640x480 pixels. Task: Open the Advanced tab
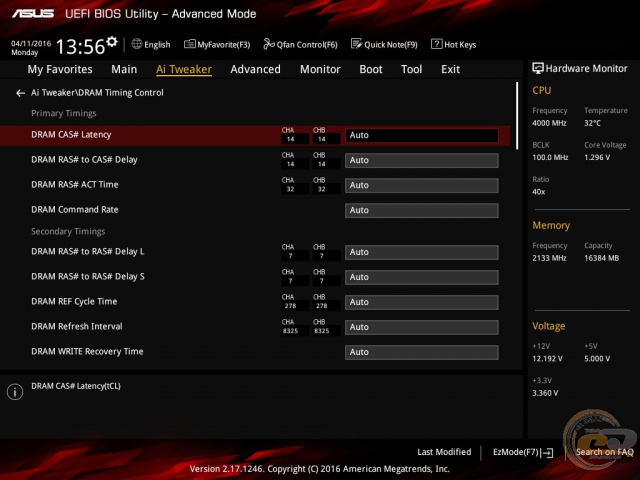(256, 69)
